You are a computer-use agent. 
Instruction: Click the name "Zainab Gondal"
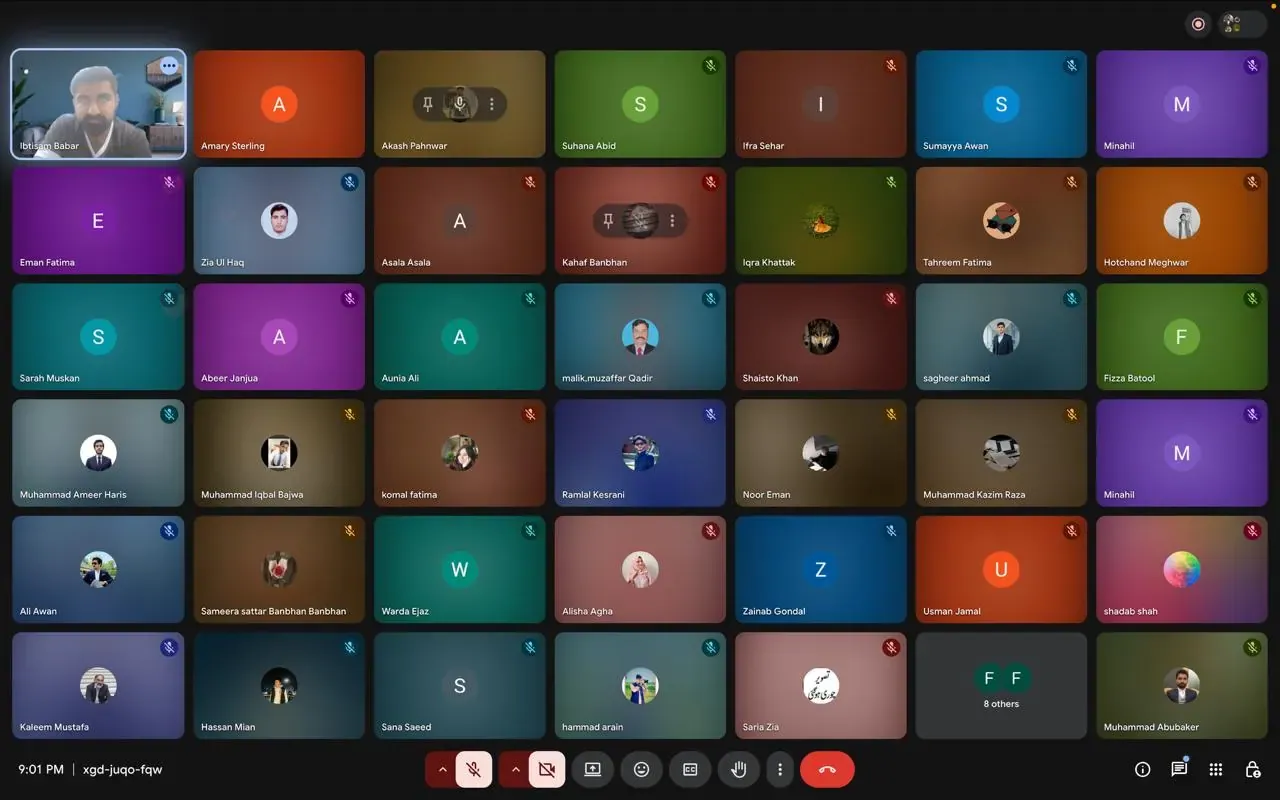click(774, 611)
